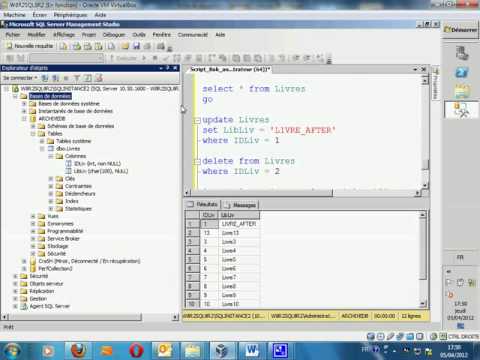Open the VirtualBox Périphériques menu

[70, 15]
